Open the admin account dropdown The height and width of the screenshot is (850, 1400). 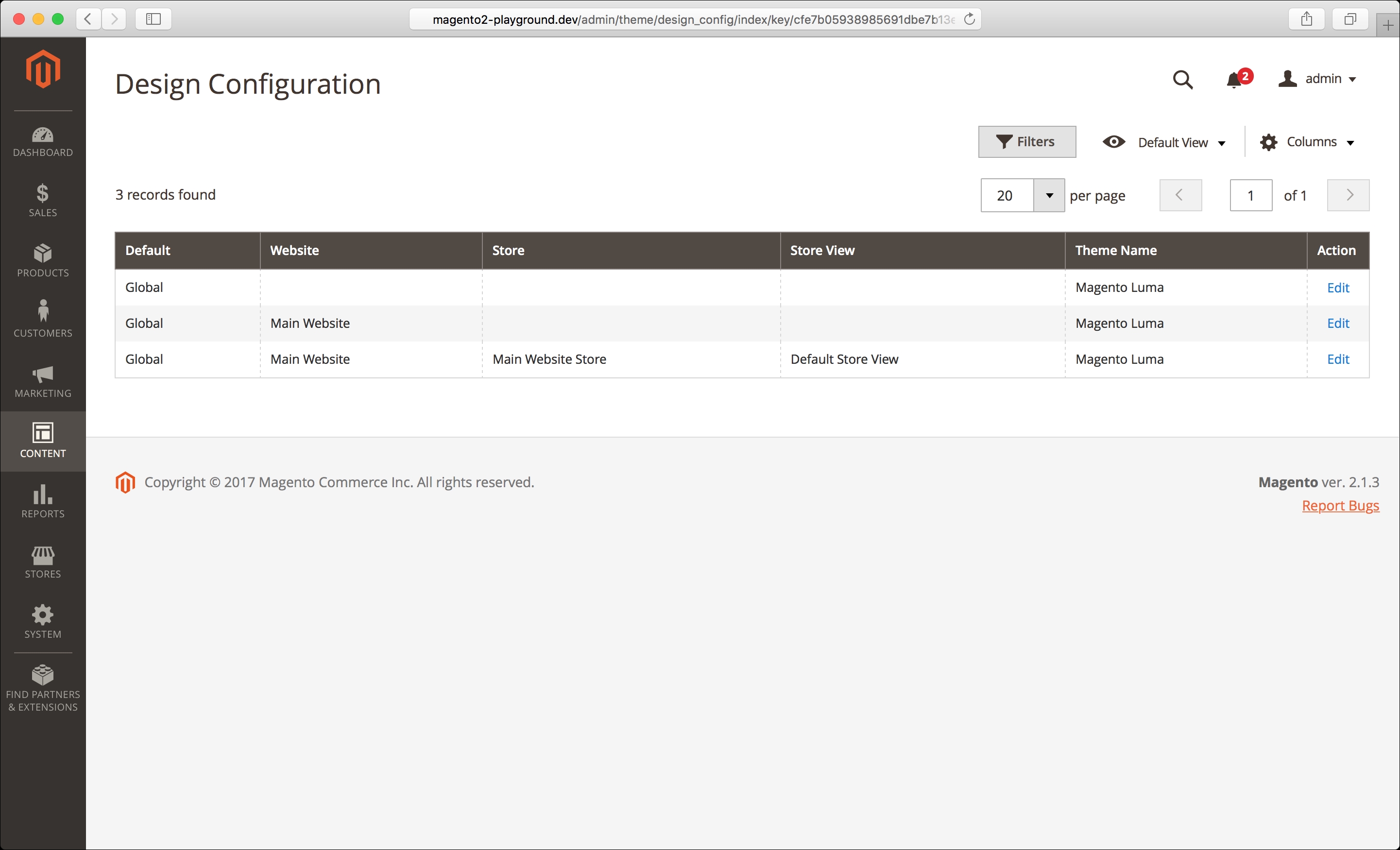click(x=1317, y=79)
